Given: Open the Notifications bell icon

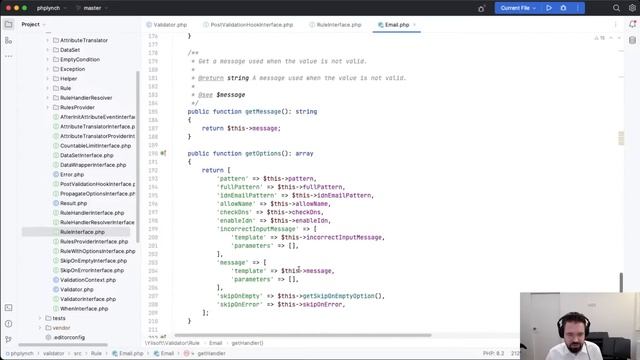Looking at the screenshot, I should pos(632,24).
